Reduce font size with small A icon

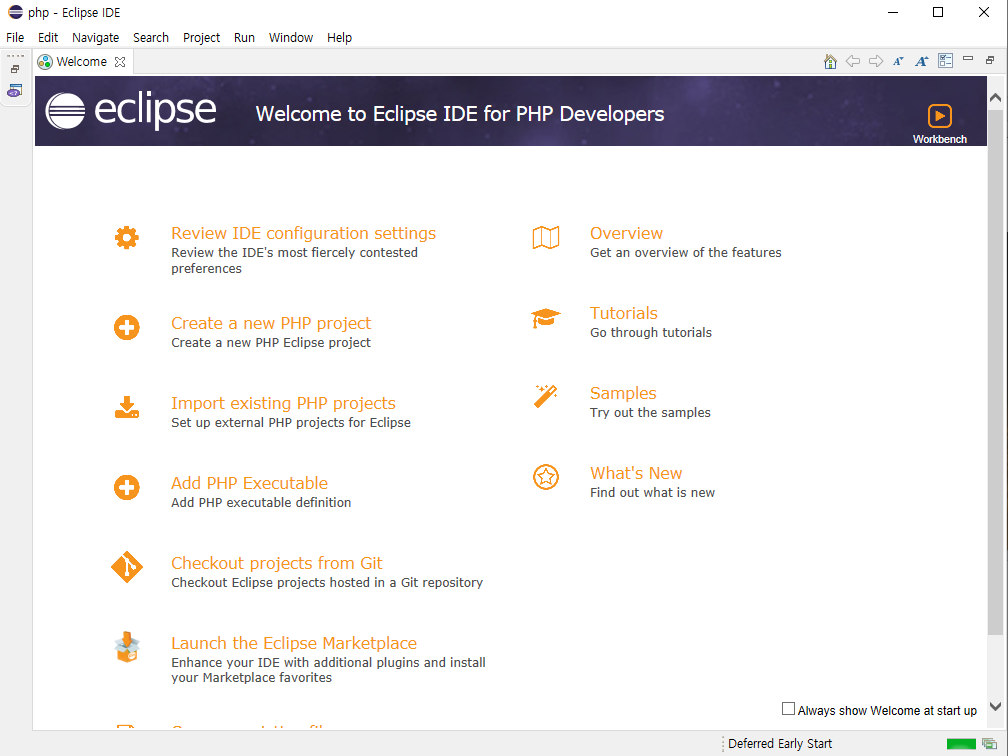[898, 61]
